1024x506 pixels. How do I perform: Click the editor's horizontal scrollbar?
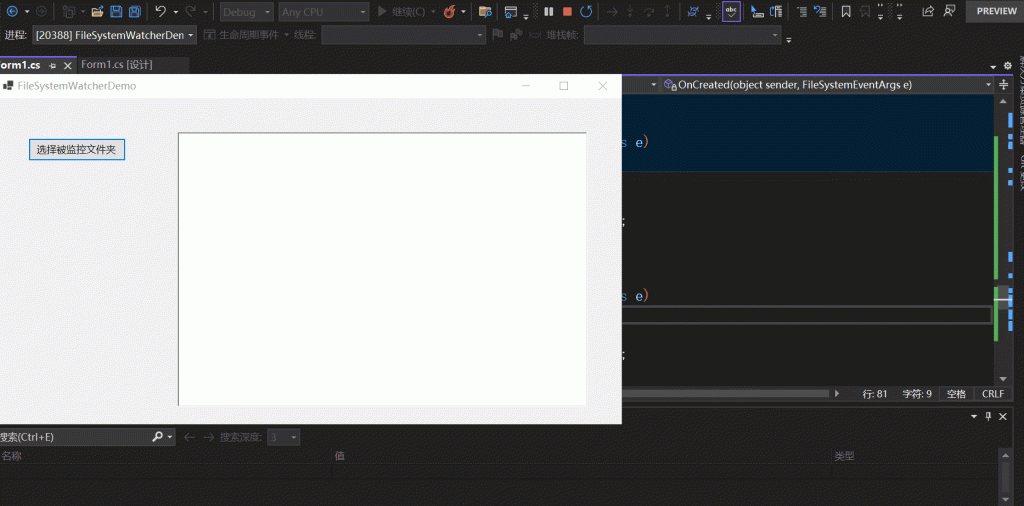click(x=725, y=394)
